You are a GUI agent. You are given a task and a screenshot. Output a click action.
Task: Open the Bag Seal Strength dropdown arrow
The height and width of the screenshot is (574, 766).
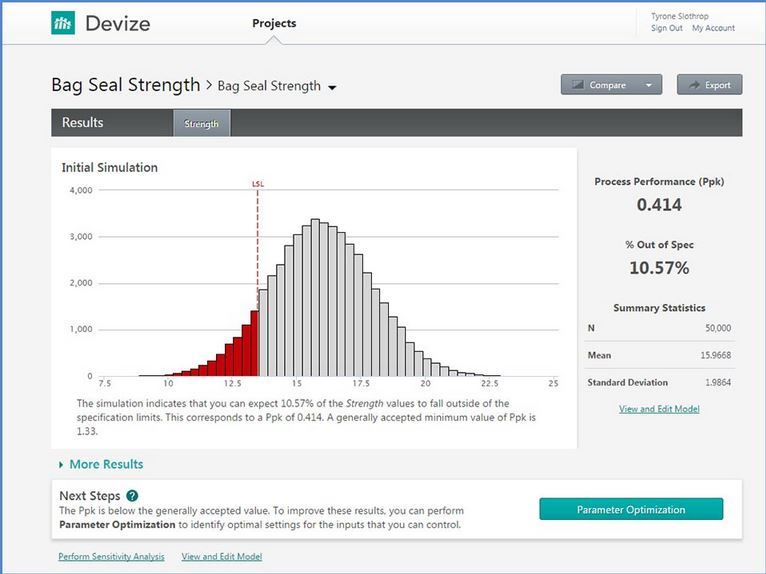(x=332, y=88)
